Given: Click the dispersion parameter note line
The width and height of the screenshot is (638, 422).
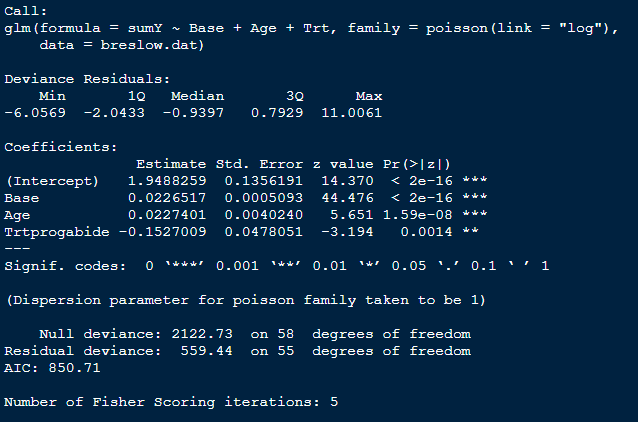Looking at the screenshot, I should point(246,300).
